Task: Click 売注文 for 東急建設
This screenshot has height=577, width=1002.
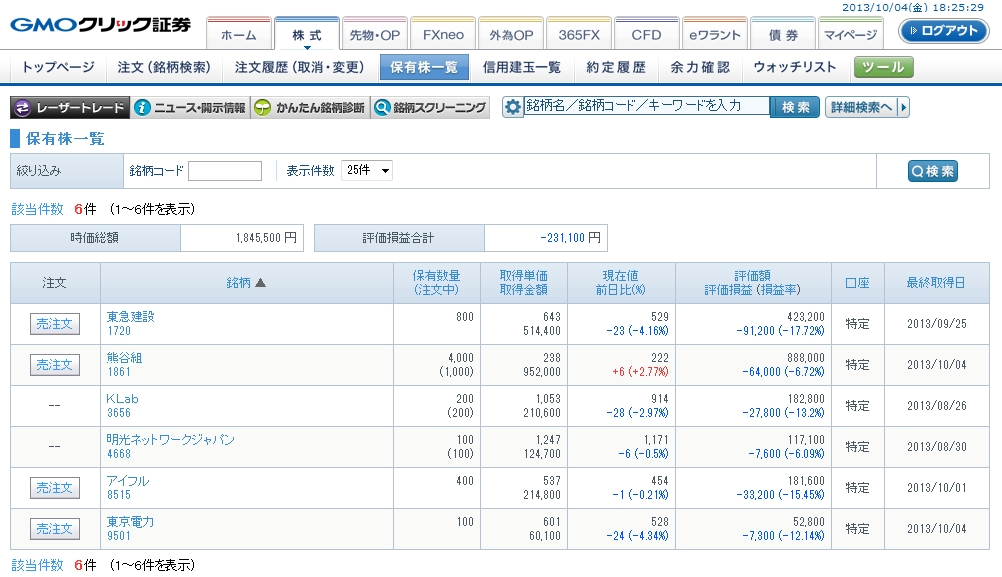Action: 55,324
